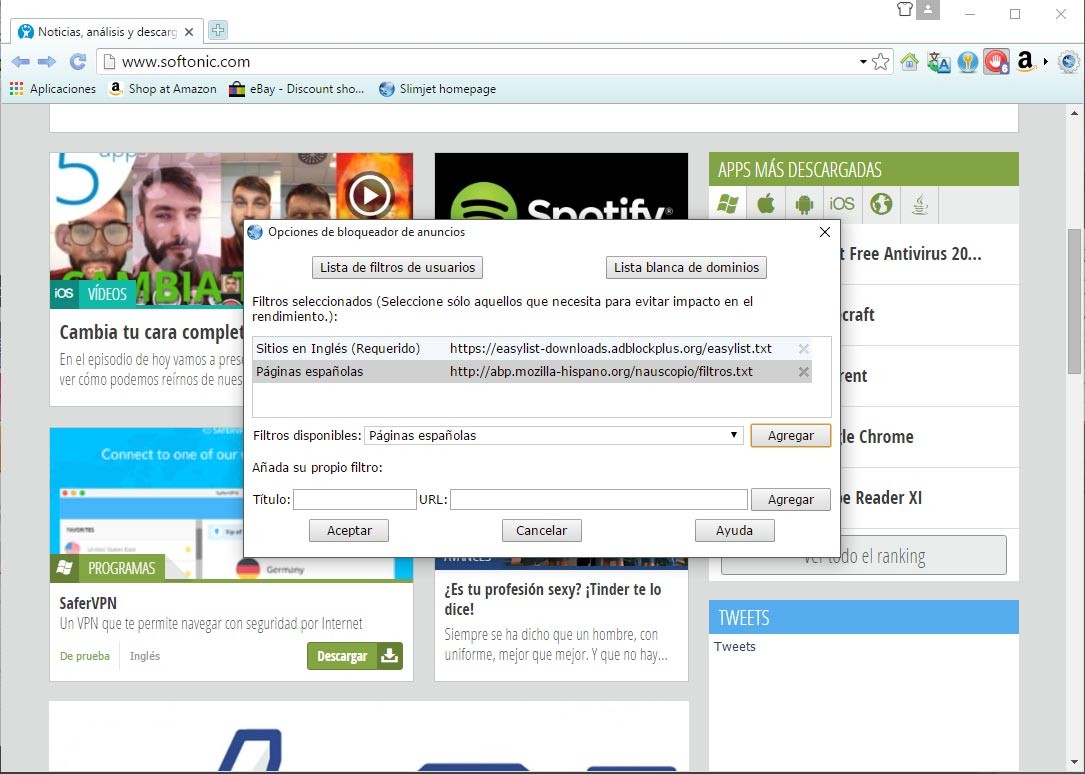The height and width of the screenshot is (774, 1085).
Task: Open the browser settings gear-globe icon
Action: pos(1067,62)
